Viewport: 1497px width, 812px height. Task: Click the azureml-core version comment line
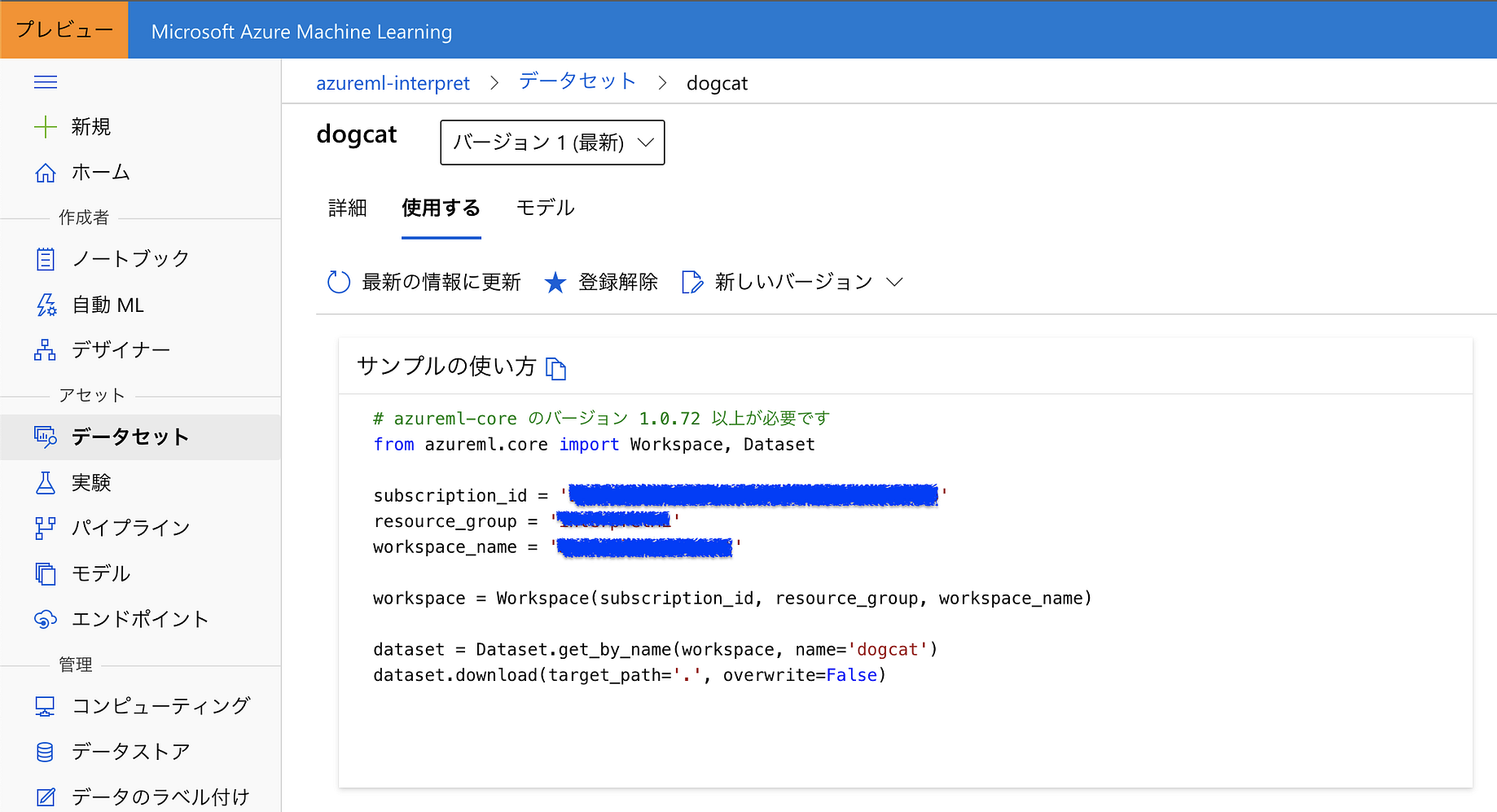click(x=602, y=419)
